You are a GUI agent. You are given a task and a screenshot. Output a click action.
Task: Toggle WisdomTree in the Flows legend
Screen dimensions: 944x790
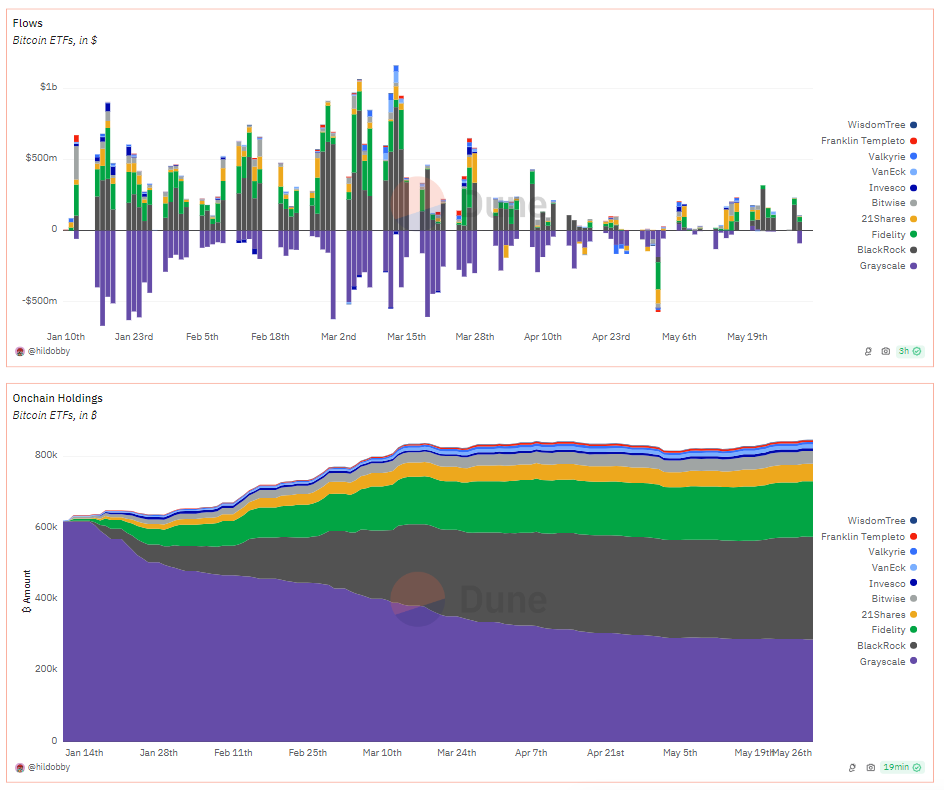(876, 125)
